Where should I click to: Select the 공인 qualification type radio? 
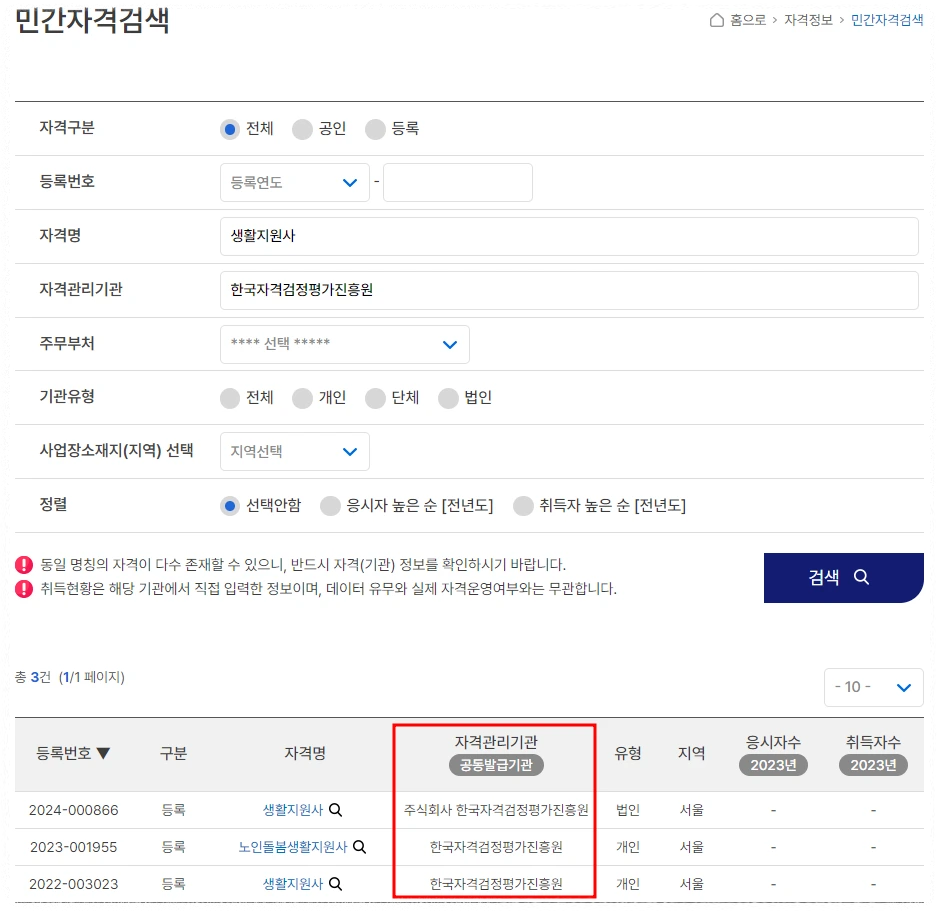(x=301, y=129)
